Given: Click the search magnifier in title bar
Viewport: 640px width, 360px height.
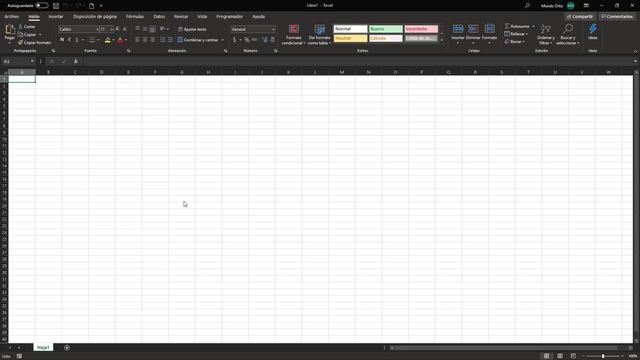Looking at the screenshot, I should [x=527, y=6].
